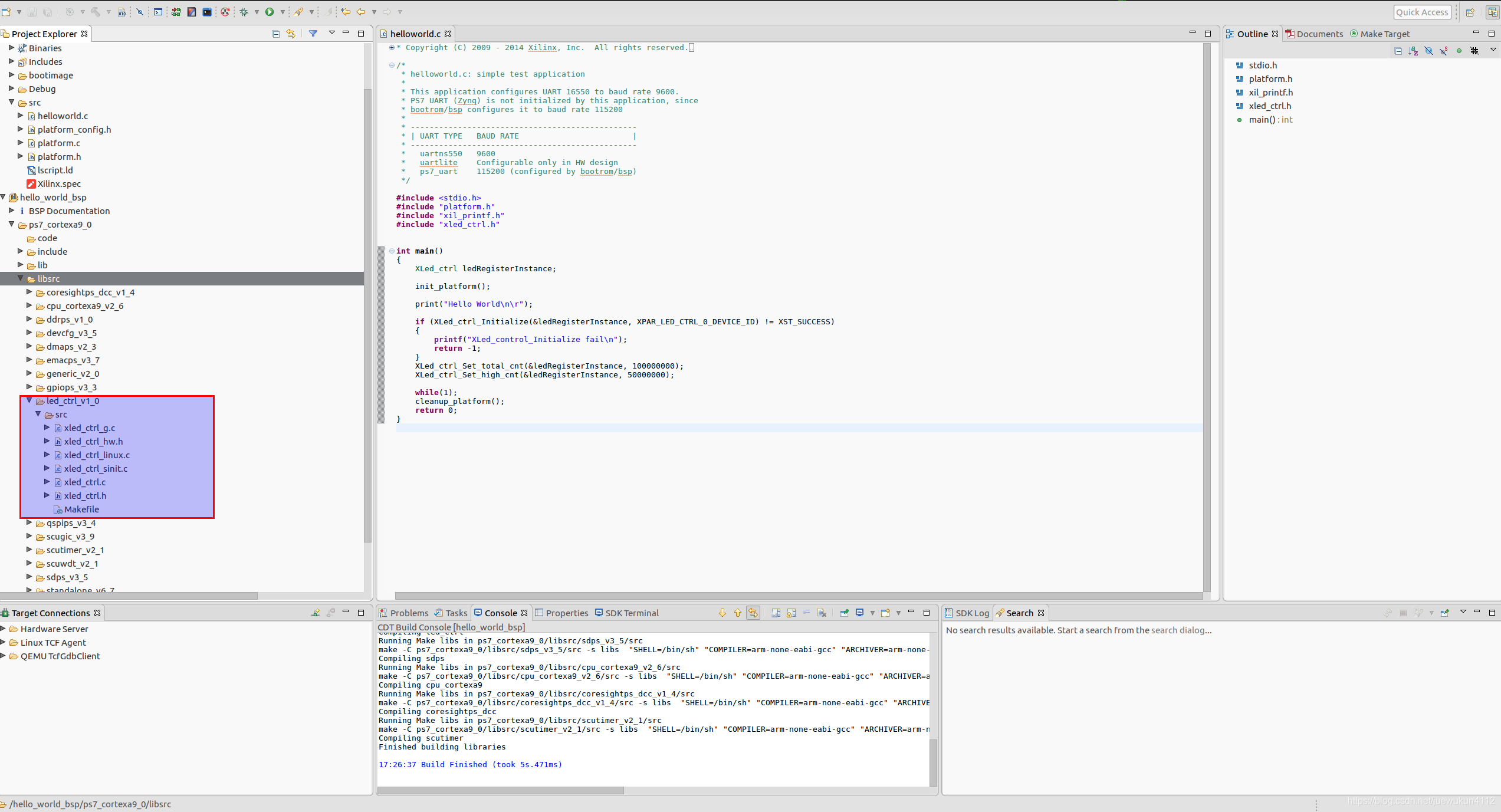The width and height of the screenshot is (1501, 812).
Task: Collapse all in Project Explorer
Action: tap(275, 34)
